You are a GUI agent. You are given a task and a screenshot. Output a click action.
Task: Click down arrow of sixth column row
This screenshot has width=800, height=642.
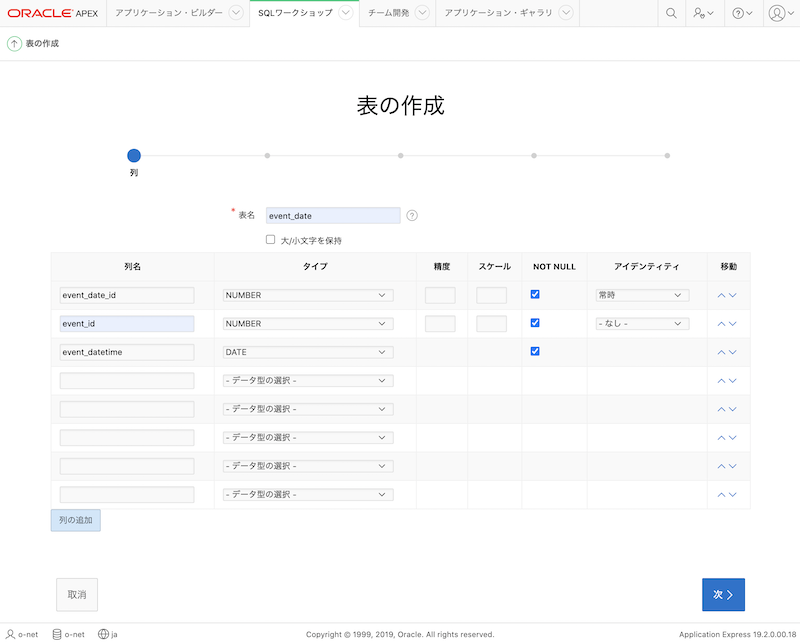pos(733,438)
